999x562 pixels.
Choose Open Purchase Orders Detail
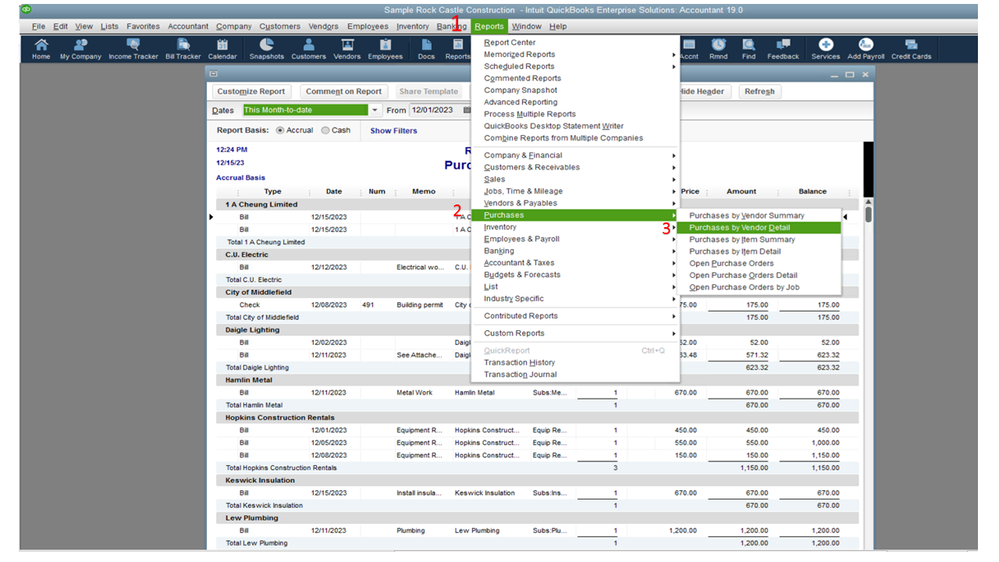[758, 275]
